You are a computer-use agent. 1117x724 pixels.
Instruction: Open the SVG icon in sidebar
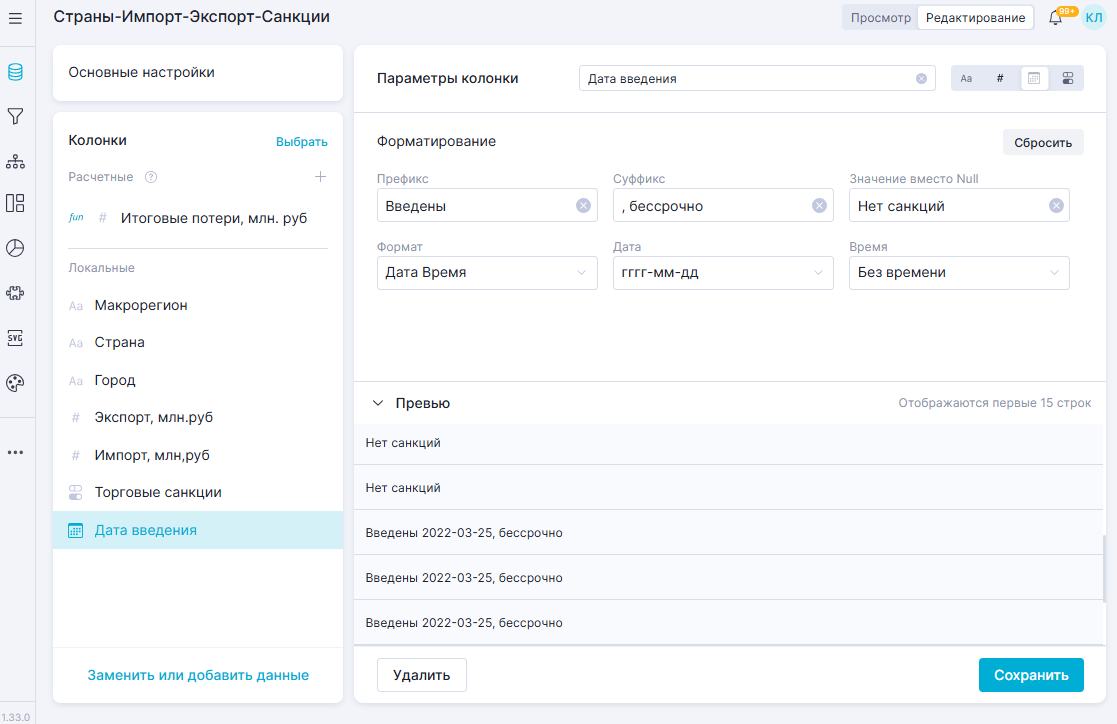pyautogui.click(x=15, y=338)
